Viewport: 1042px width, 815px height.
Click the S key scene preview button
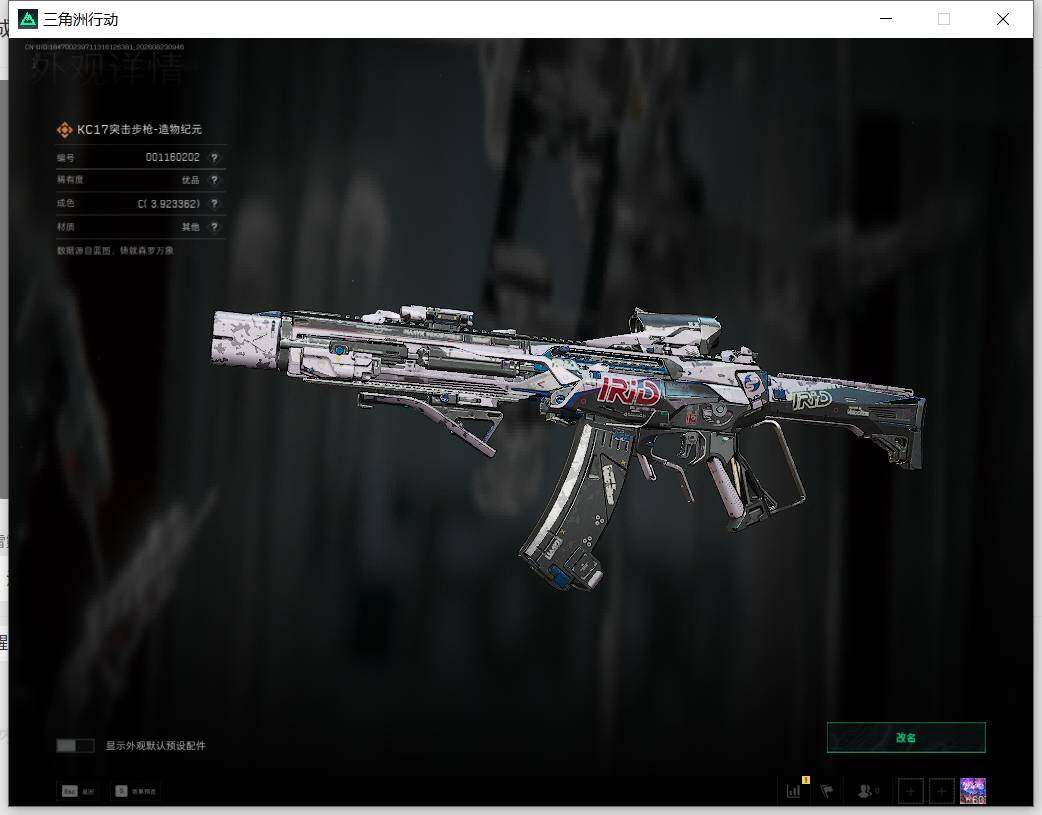pos(136,791)
